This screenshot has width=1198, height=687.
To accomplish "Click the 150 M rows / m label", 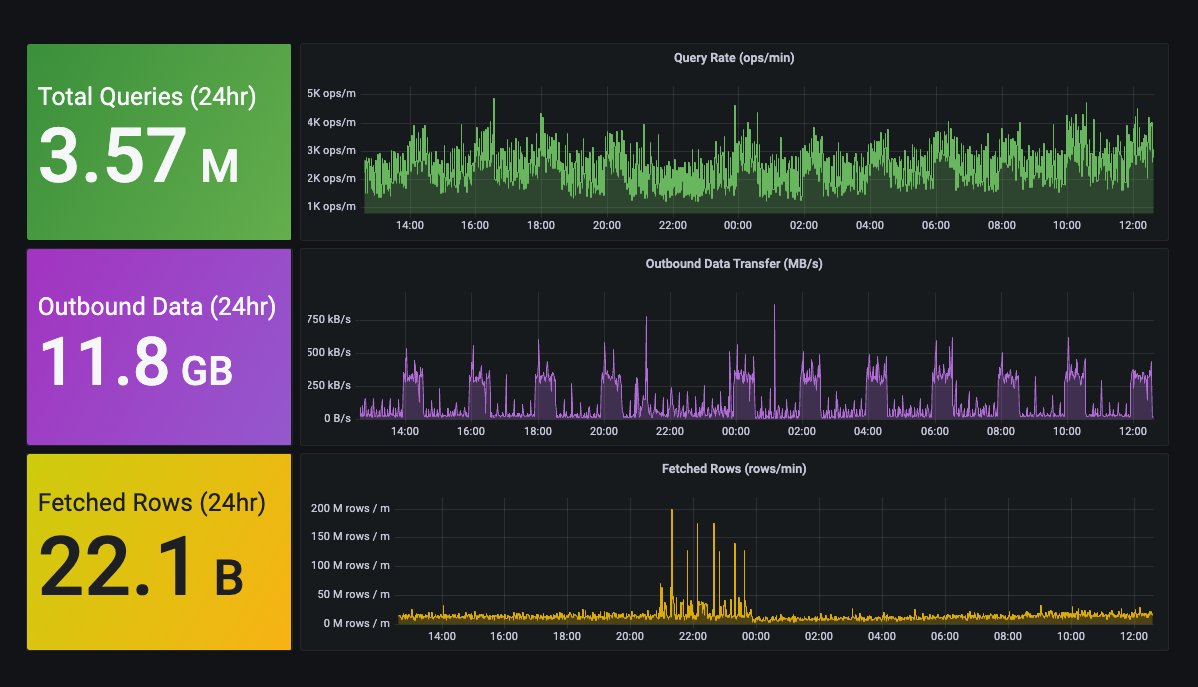I will coord(350,536).
